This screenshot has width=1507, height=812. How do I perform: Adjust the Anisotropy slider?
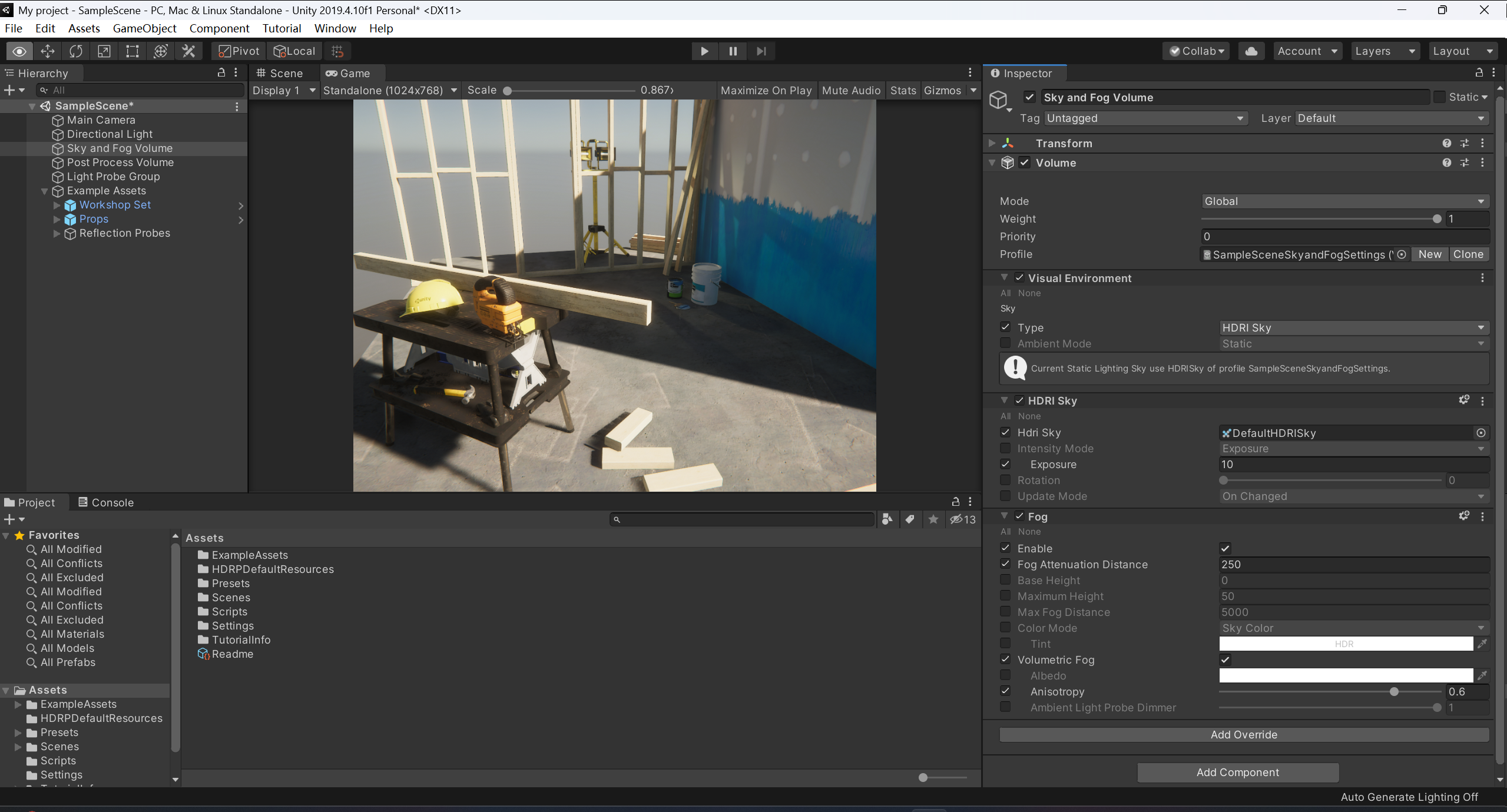[1393, 692]
